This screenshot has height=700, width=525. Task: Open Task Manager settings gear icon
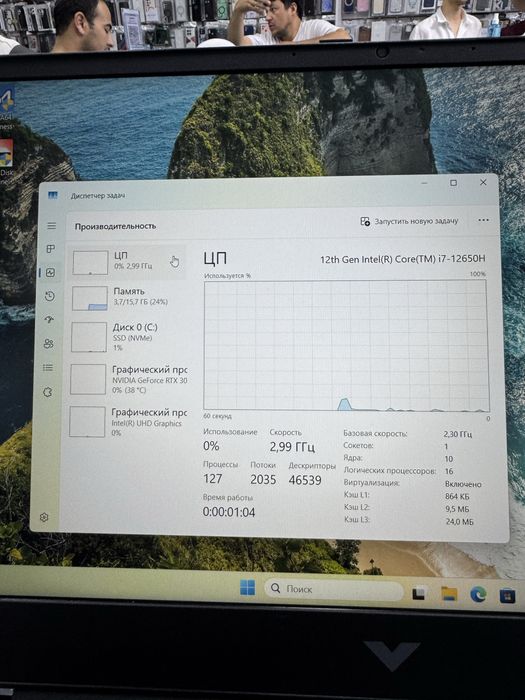click(44, 517)
